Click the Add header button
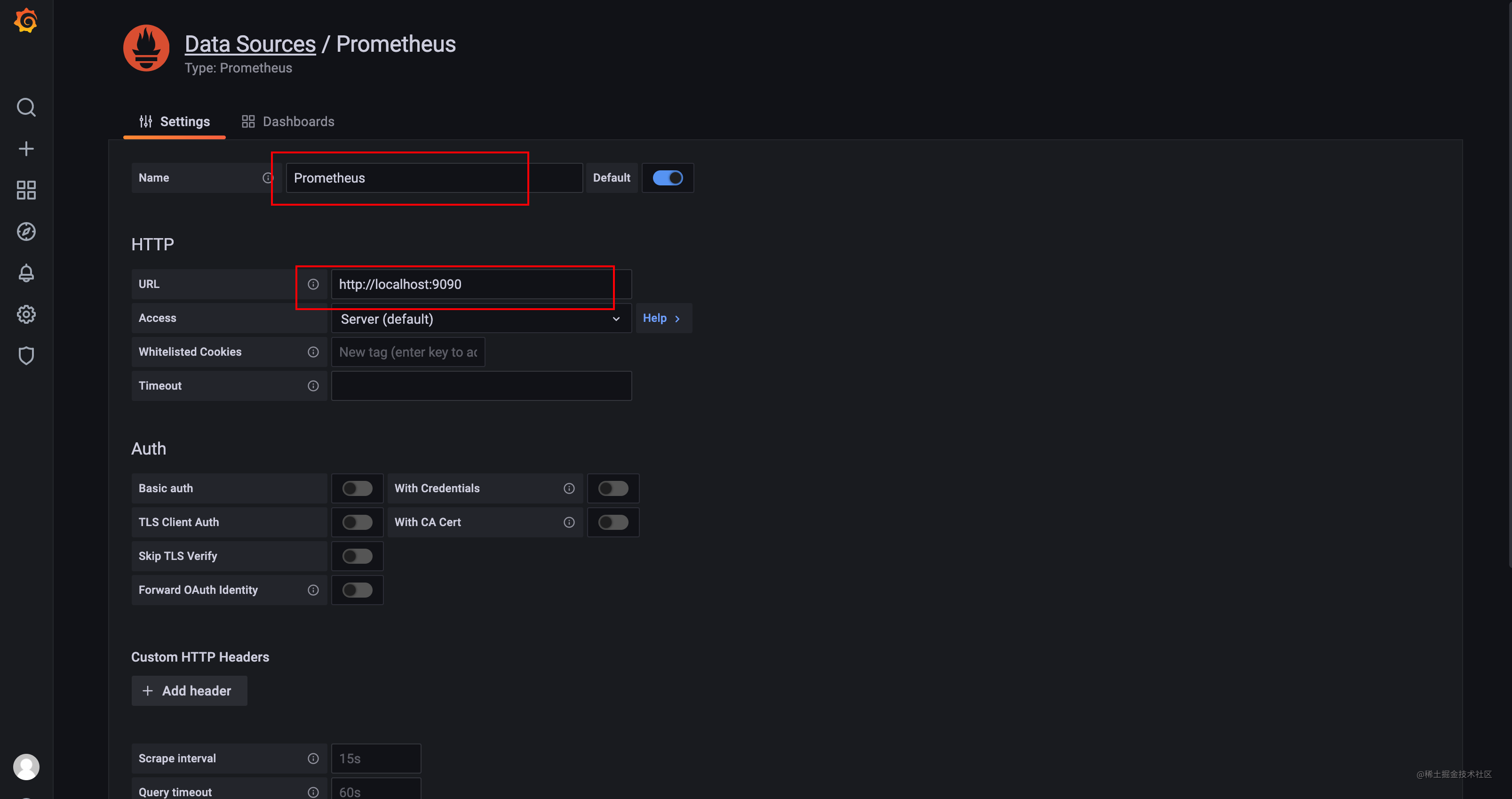This screenshot has height=799, width=1512. (x=189, y=691)
